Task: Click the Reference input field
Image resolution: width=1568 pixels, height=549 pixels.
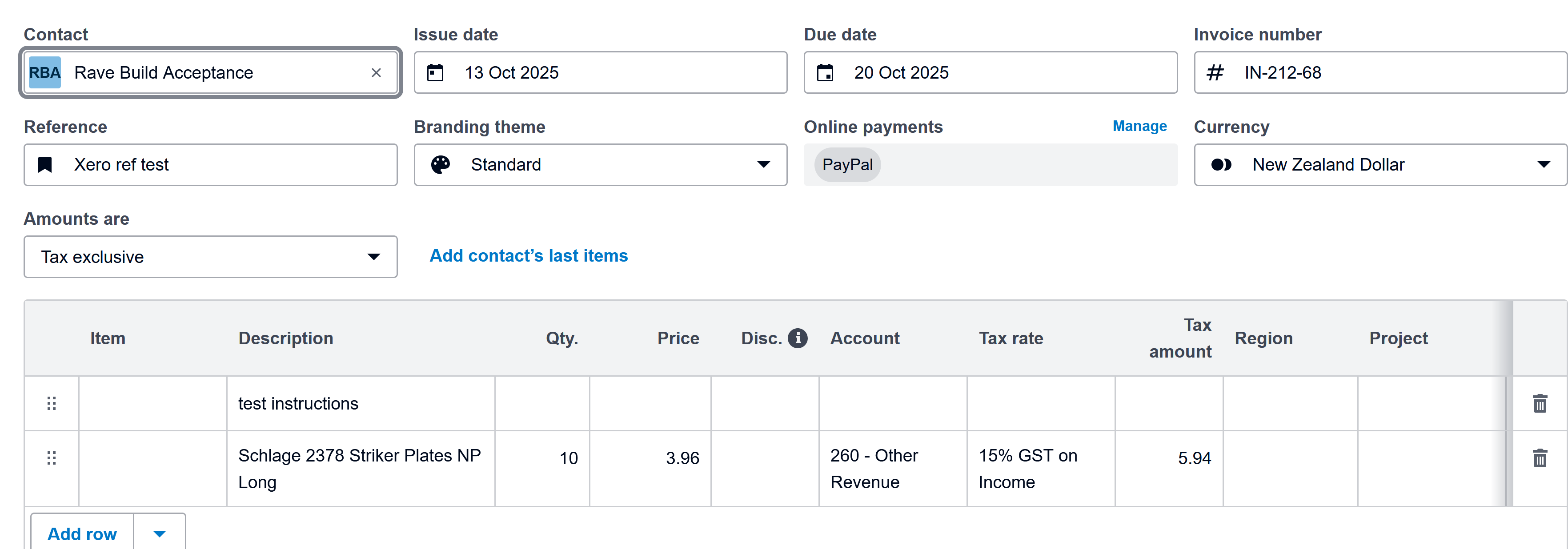Action: pyautogui.click(x=231, y=165)
